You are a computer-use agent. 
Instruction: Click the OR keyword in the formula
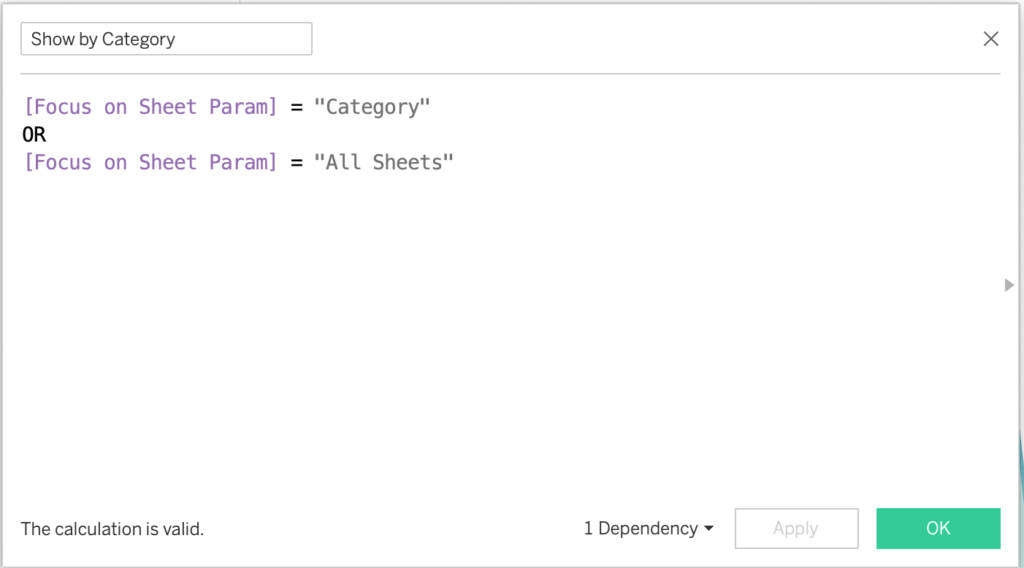[34, 135]
